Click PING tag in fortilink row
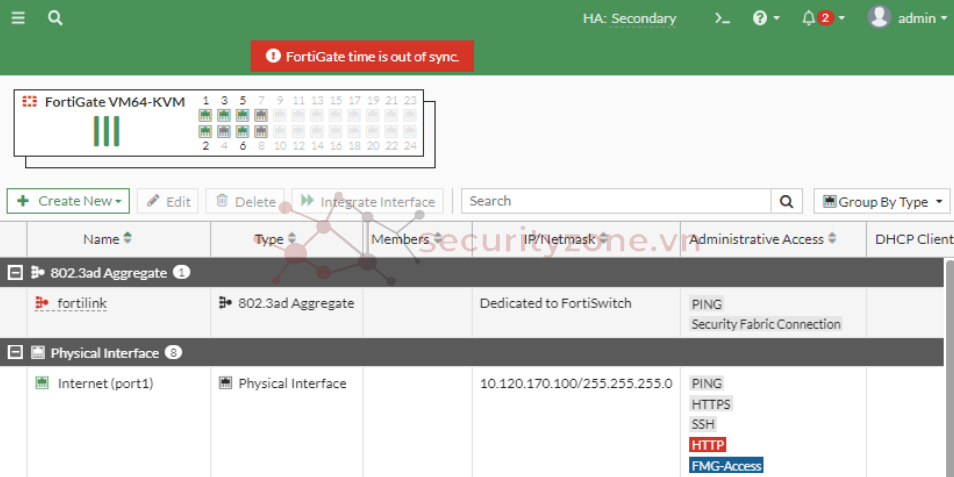This screenshot has width=954, height=477. [706, 304]
